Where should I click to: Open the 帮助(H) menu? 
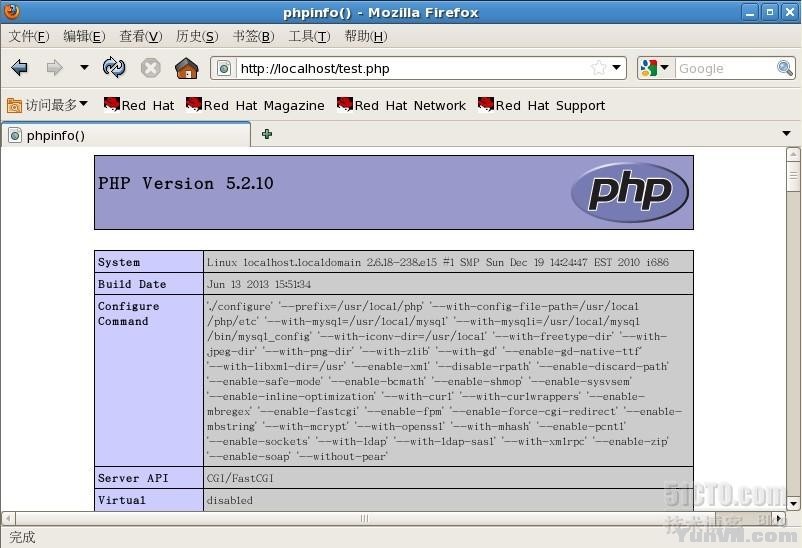(x=366, y=36)
